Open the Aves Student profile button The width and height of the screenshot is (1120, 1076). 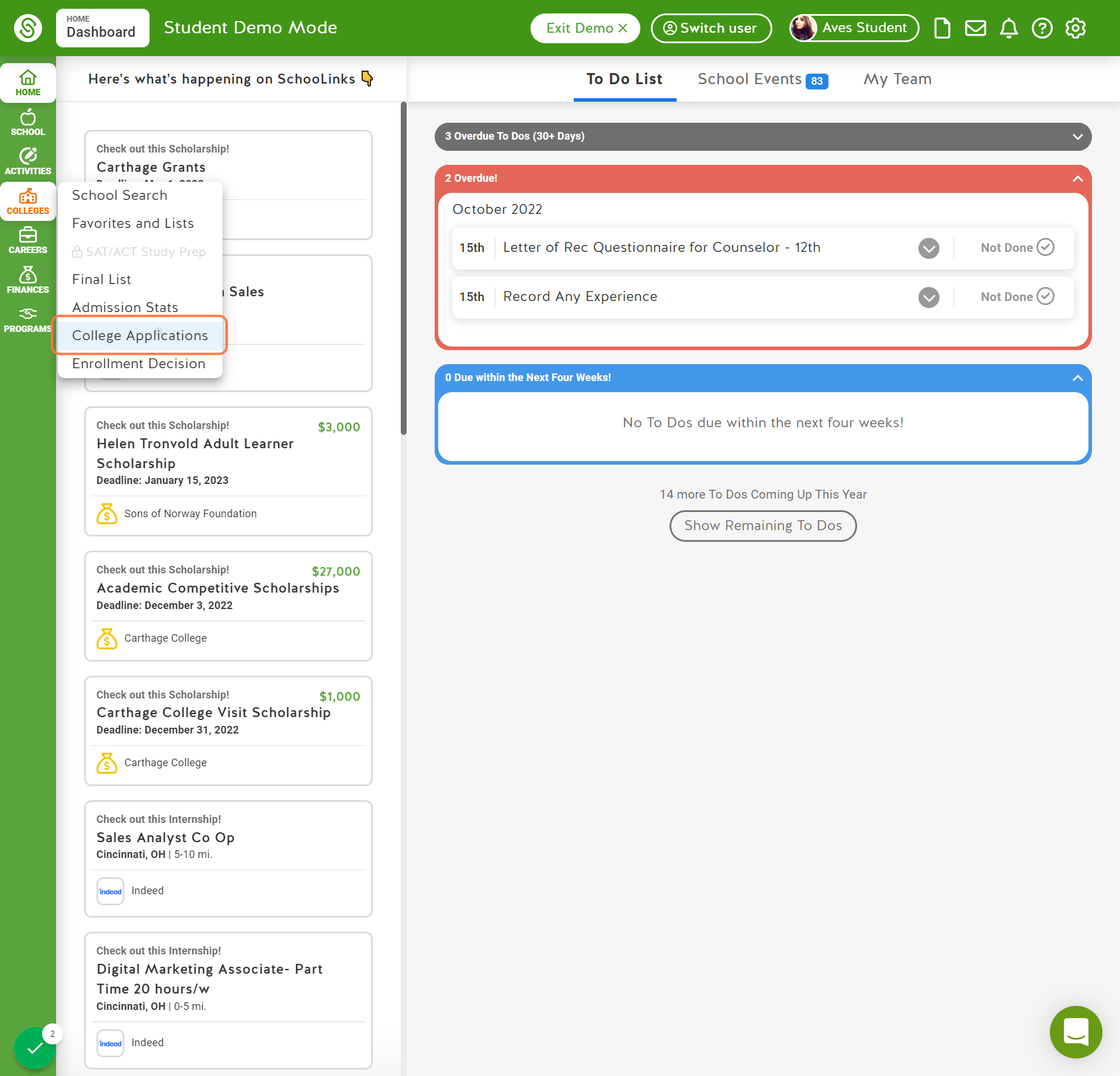[854, 28]
